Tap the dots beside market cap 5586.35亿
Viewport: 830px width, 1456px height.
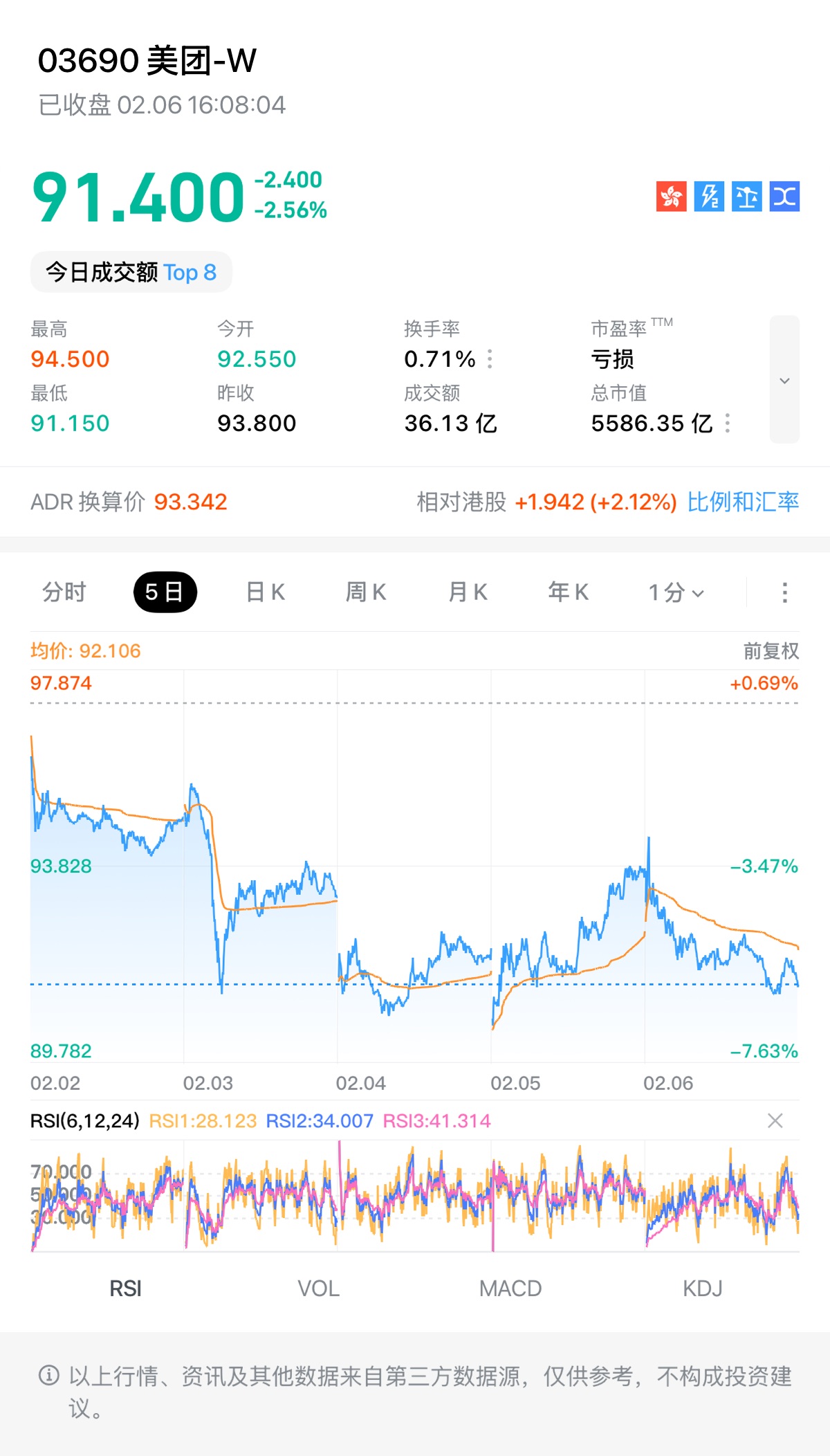coord(728,423)
